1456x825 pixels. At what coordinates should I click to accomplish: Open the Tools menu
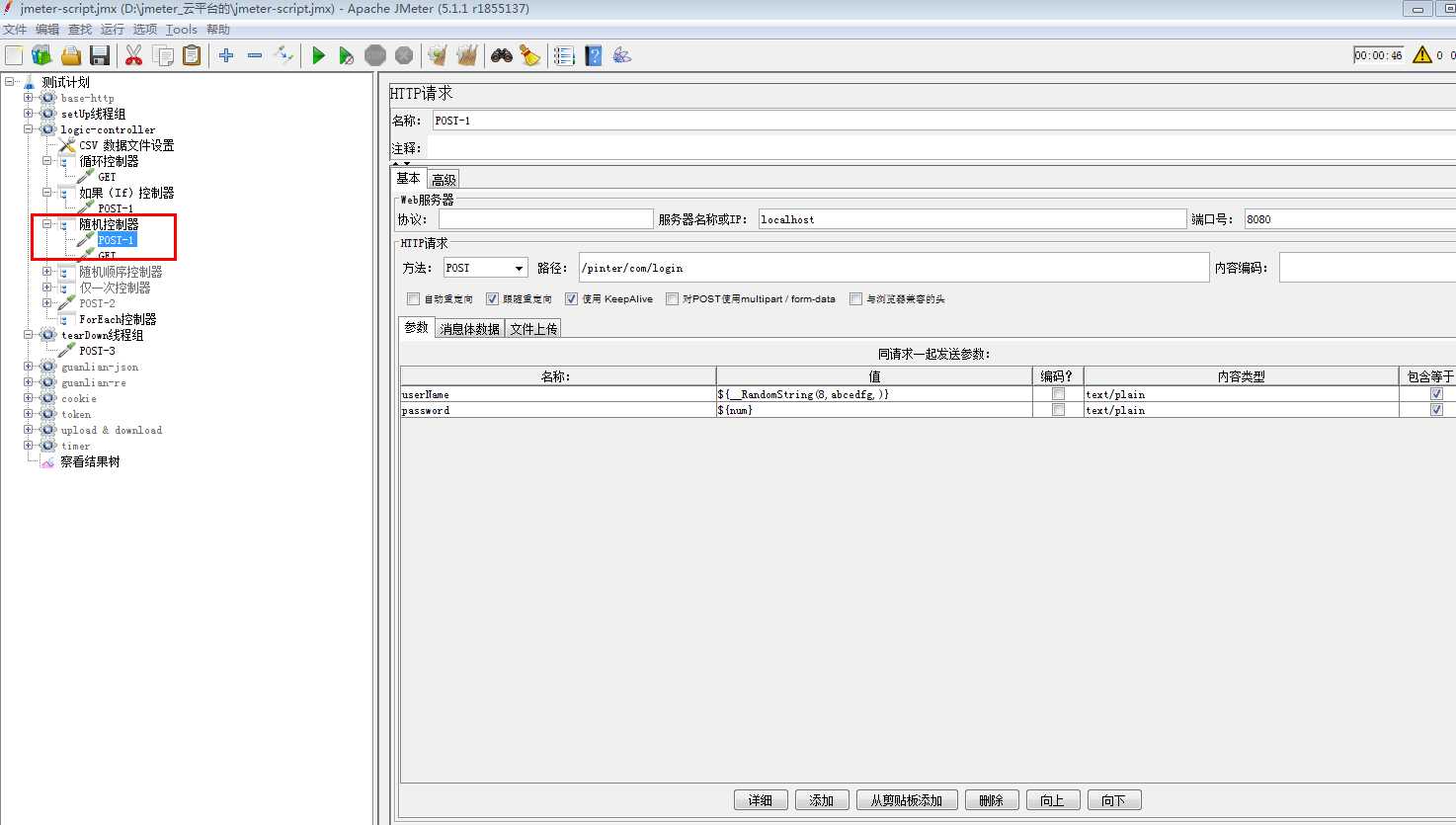tap(182, 30)
